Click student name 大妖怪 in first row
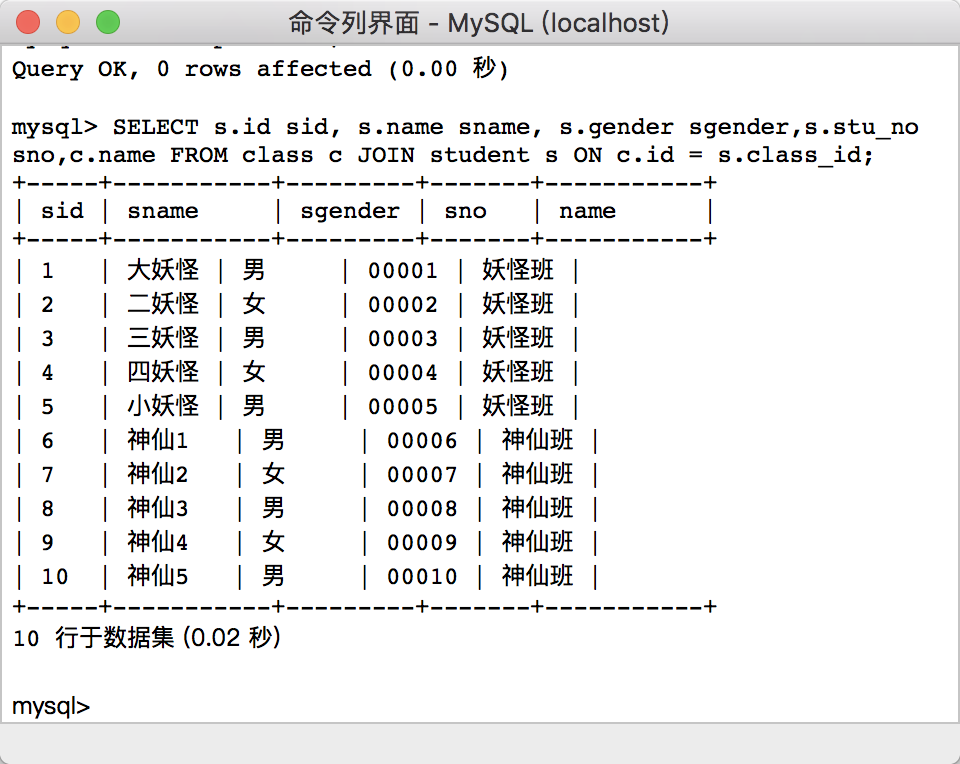Viewport: 960px width, 764px height. pos(163,270)
